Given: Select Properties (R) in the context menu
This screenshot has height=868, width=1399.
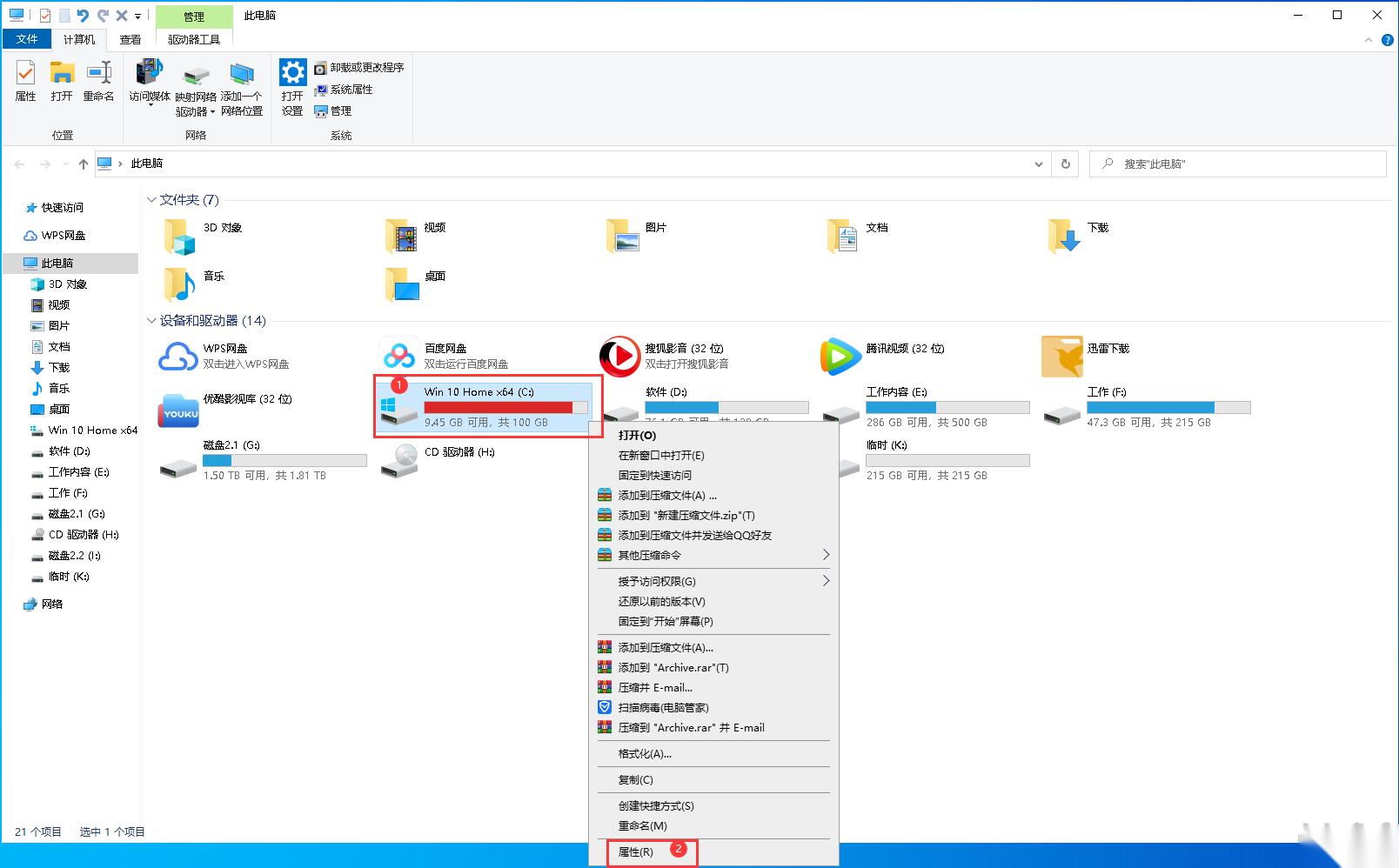Looking at the screenshot, I should coord(636,851).
